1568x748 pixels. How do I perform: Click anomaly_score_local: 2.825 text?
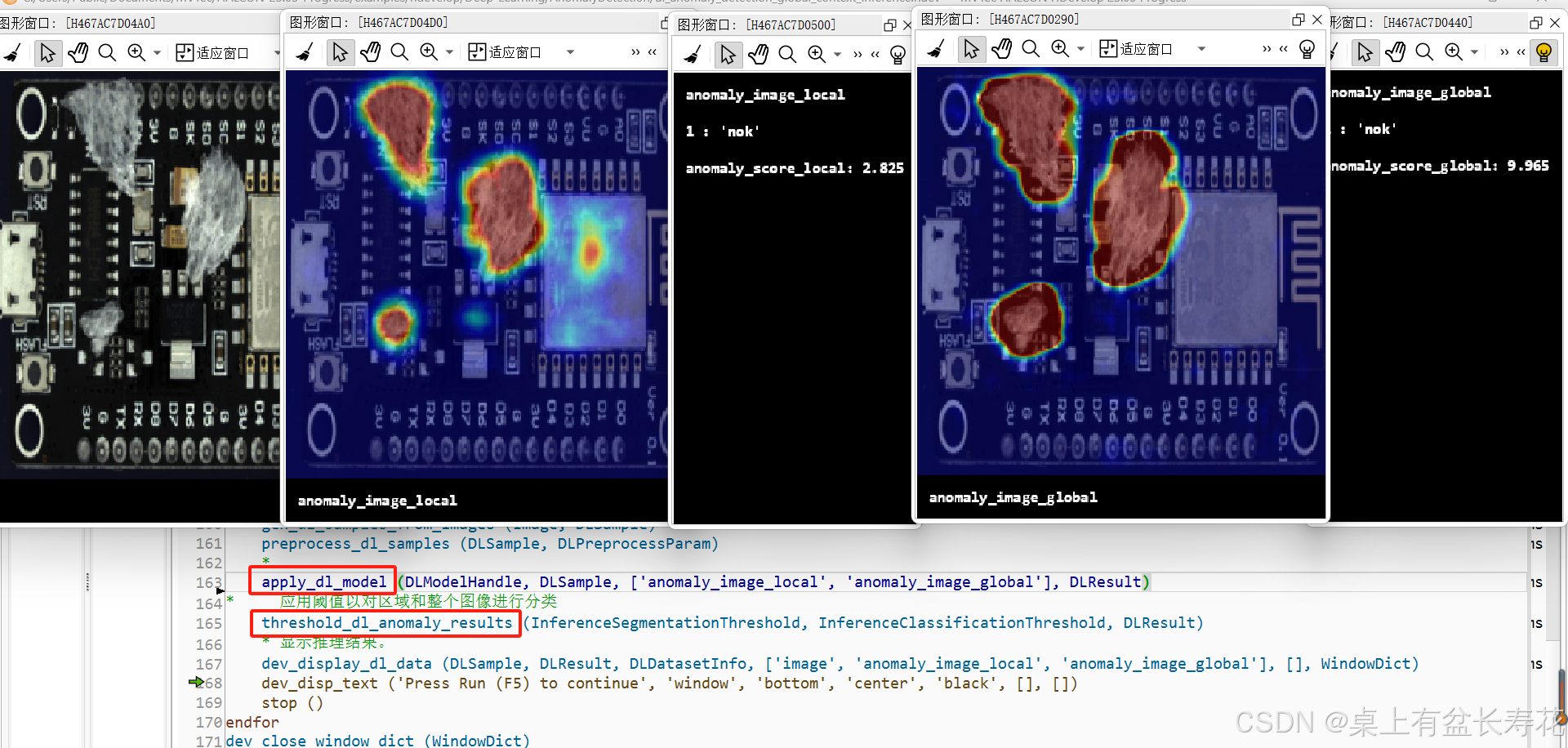(795, 168)
